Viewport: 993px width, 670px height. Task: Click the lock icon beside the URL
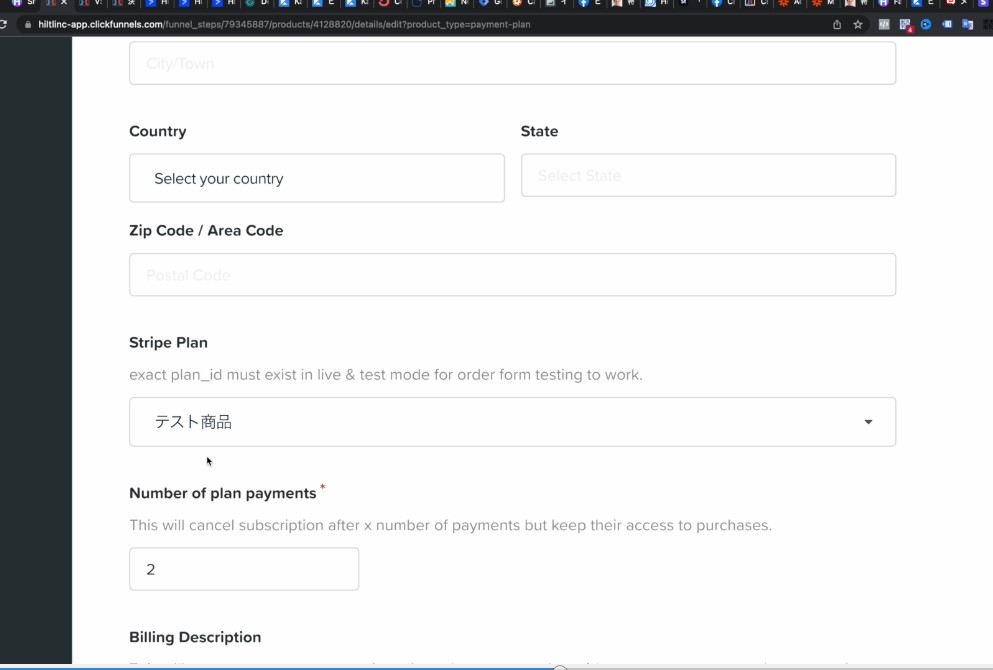point(27,25)
